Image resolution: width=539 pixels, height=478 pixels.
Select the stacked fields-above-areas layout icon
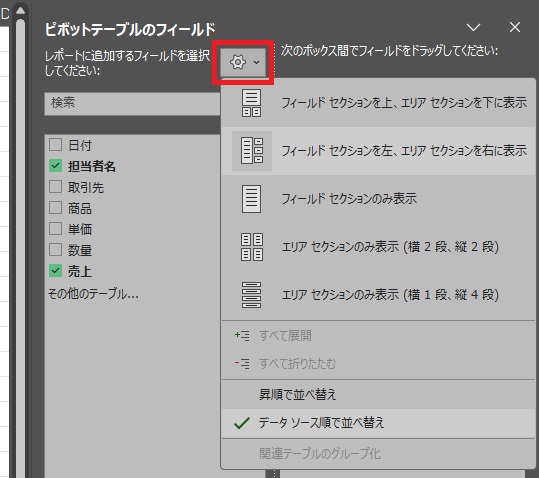click(251, 103)
